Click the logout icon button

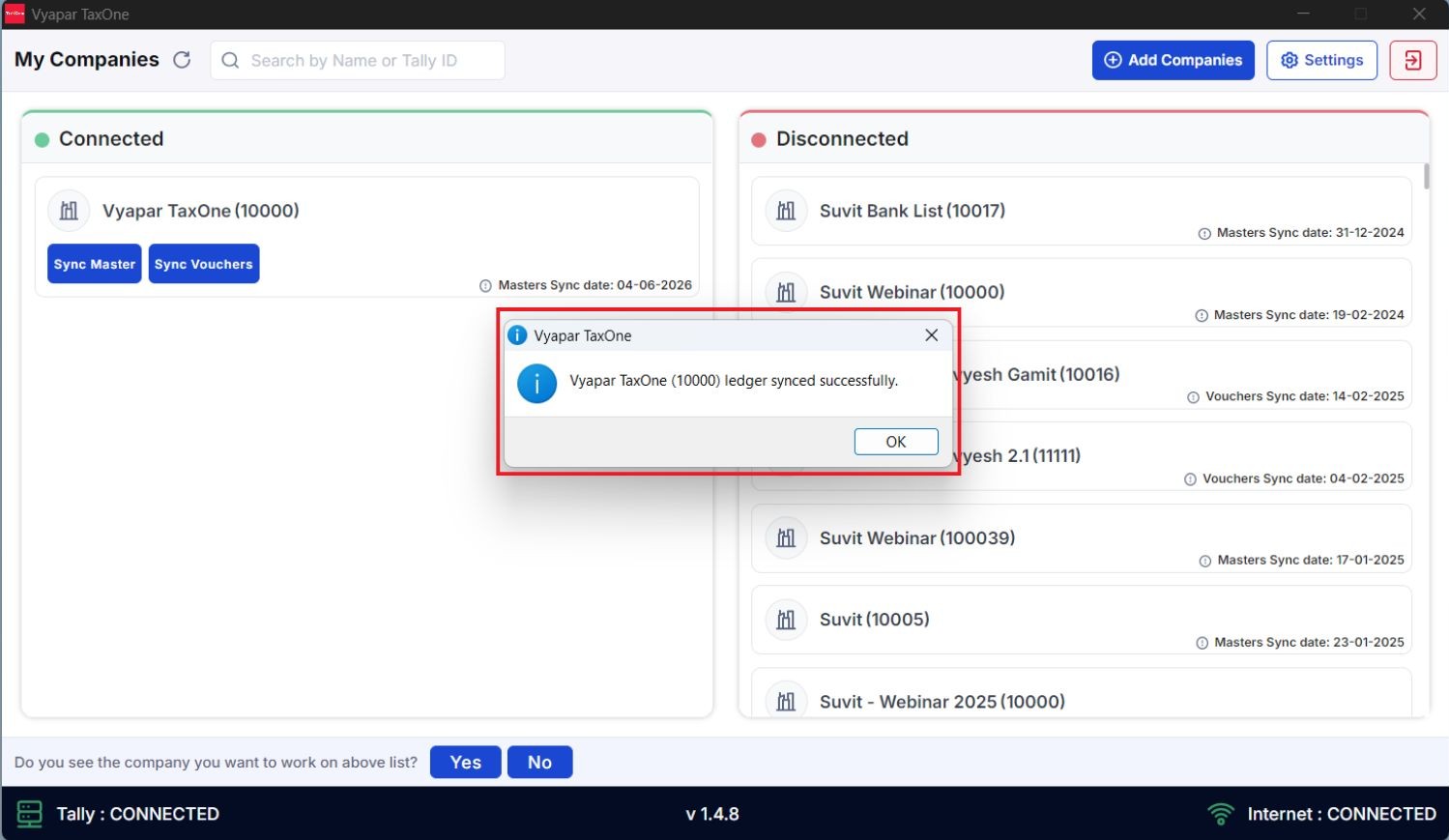[x=1412, y=60]
